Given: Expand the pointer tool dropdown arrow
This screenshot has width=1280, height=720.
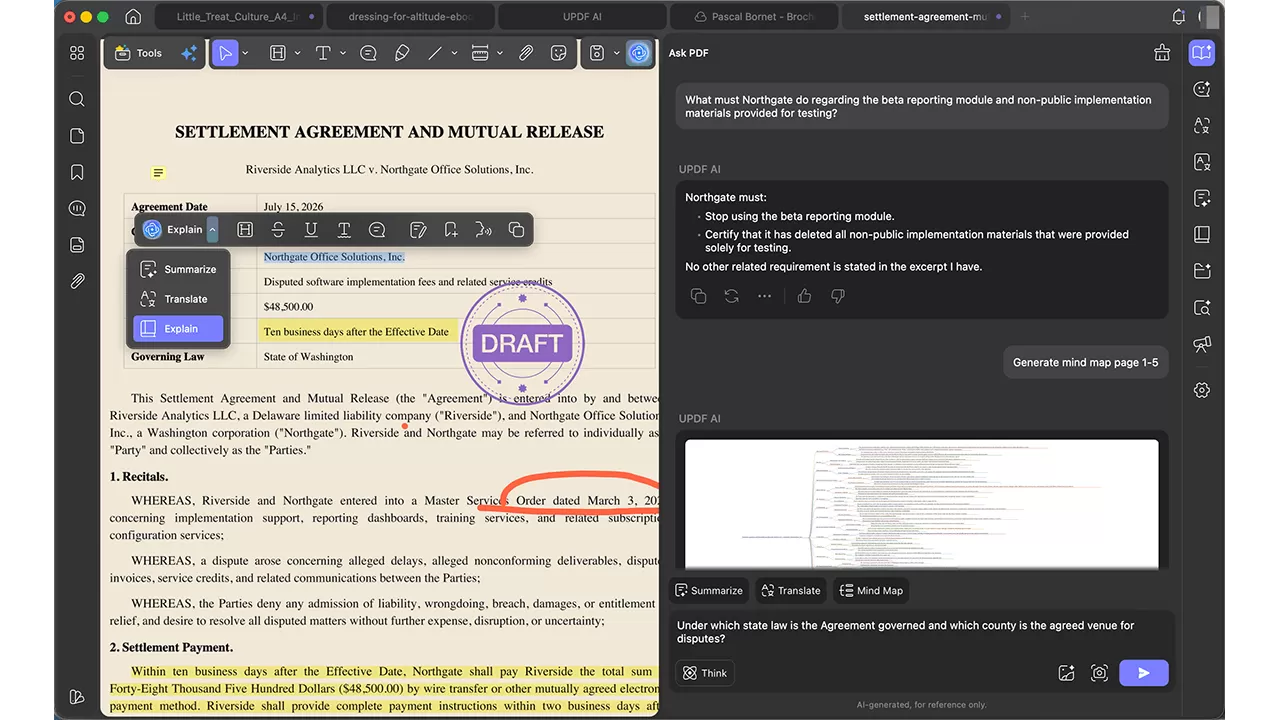Looking at the screenshot, I should pos(246,53).
